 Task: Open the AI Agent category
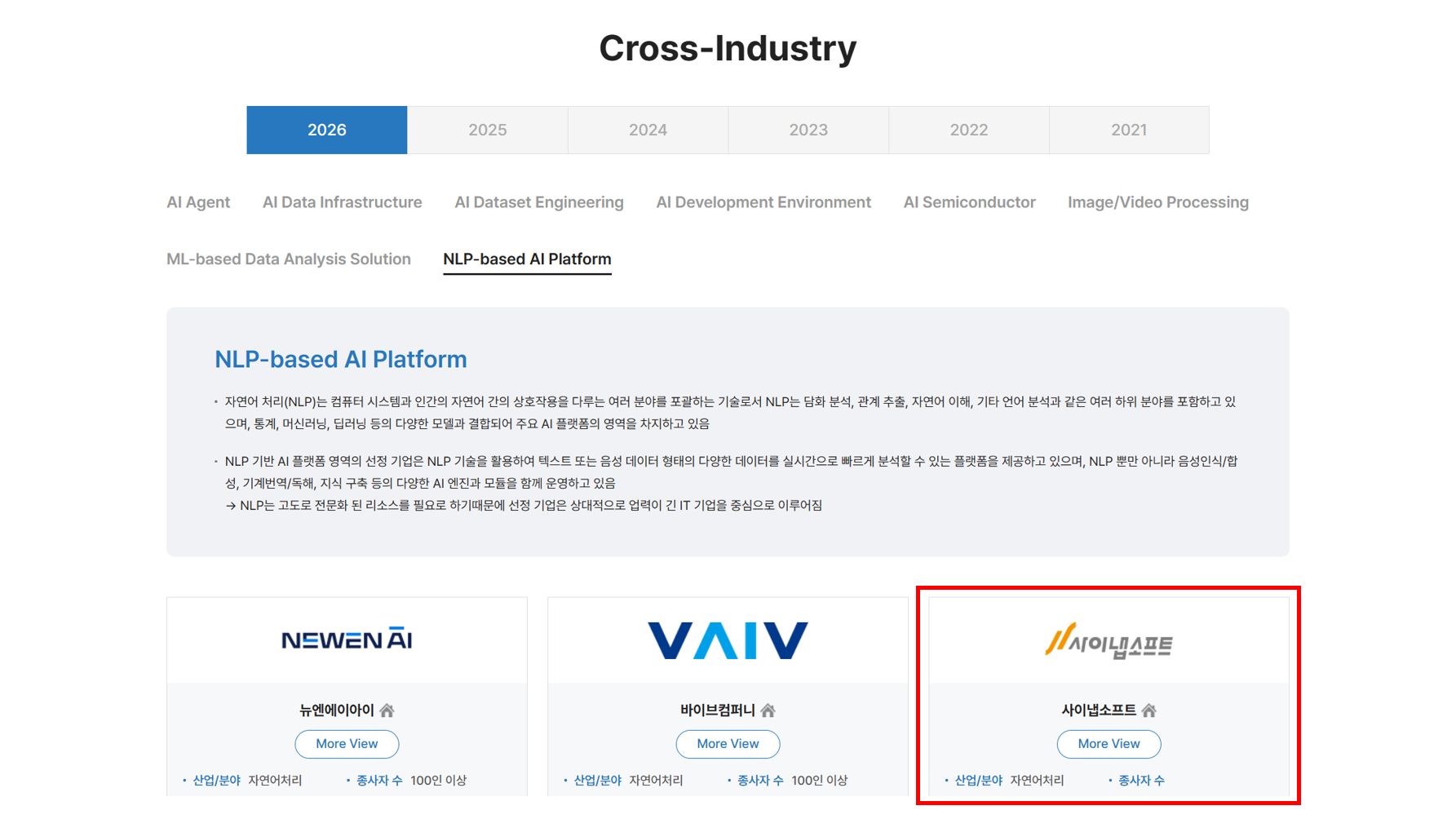(198, 202)
